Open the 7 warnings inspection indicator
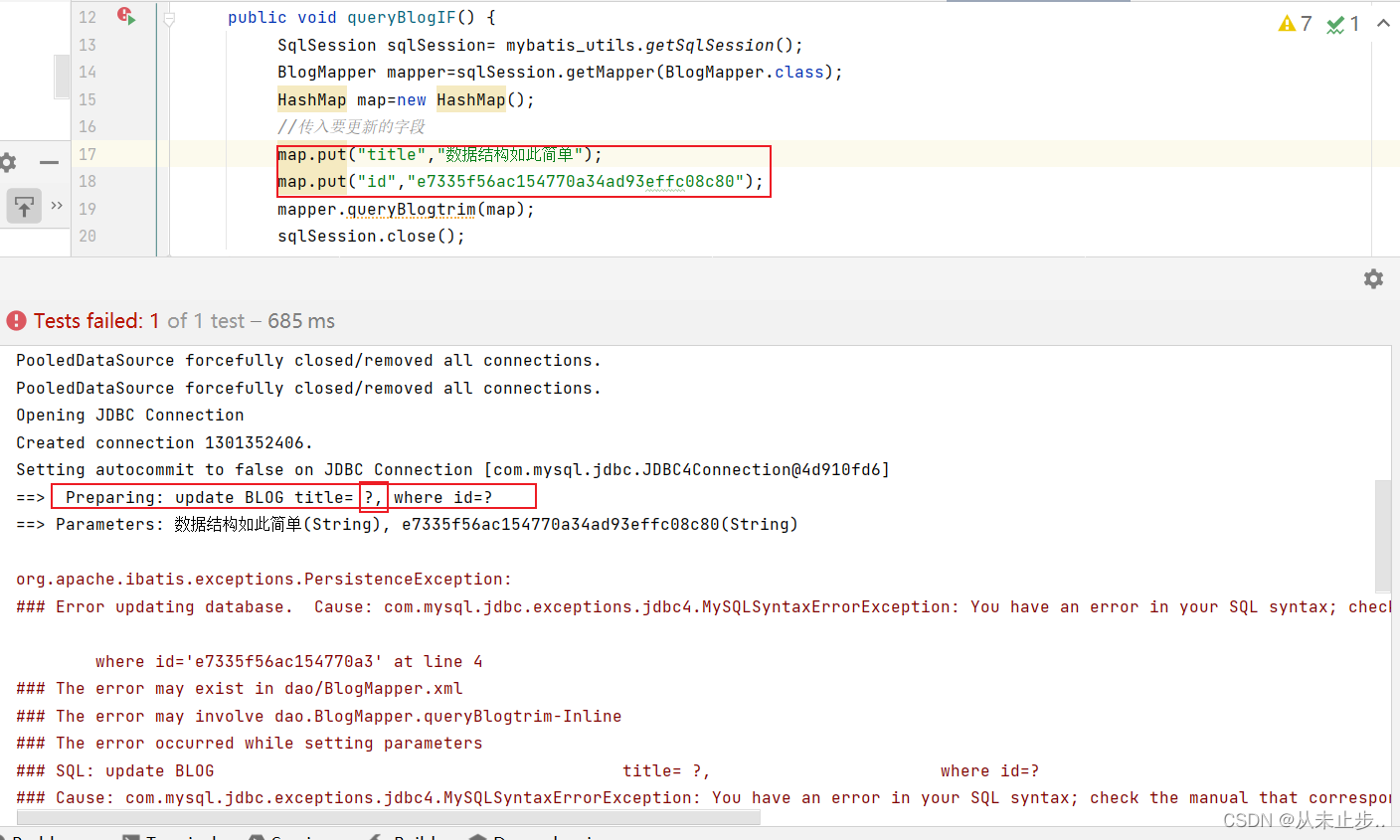The width and height of the screenshot is (1400, 840). [x=1296, y=23]
